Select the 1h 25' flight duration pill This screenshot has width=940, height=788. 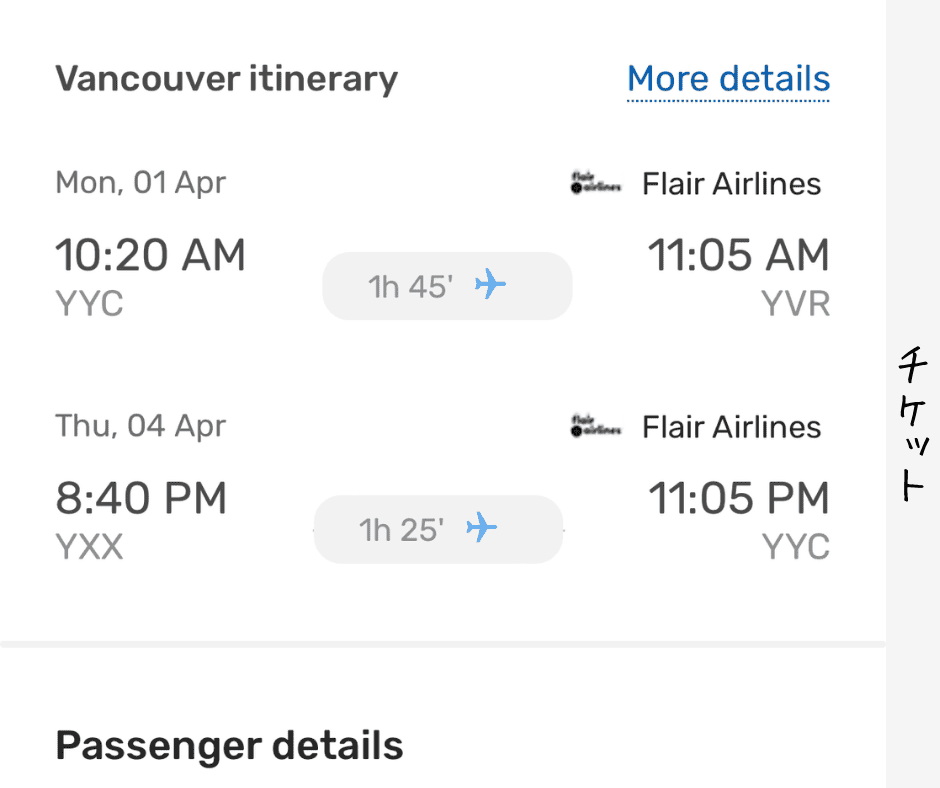click(x=438, y=528)
